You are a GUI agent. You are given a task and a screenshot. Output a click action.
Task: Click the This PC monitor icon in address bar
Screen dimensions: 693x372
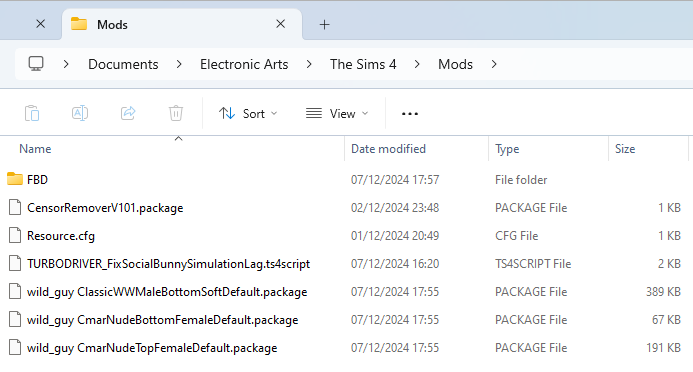(x=36, y=64)
